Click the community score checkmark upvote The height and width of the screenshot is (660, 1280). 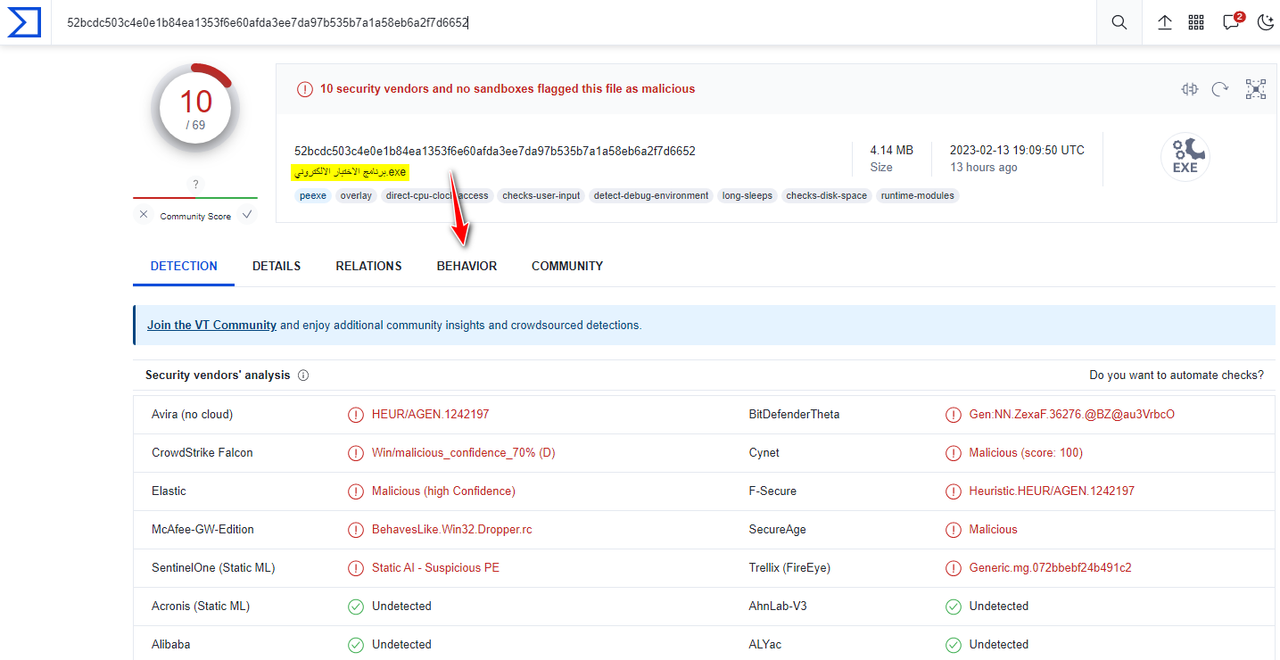(x=247, y=215)
